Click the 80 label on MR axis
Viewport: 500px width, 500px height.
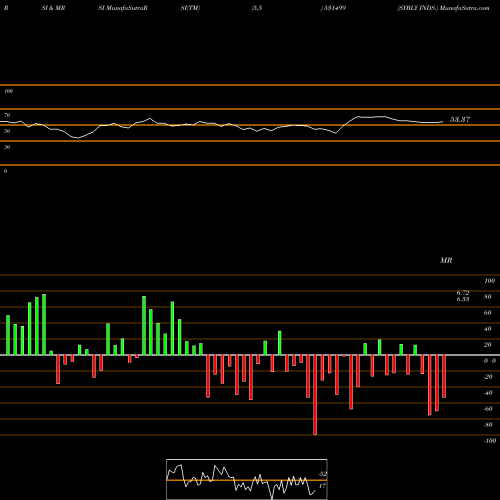(488, 297)
